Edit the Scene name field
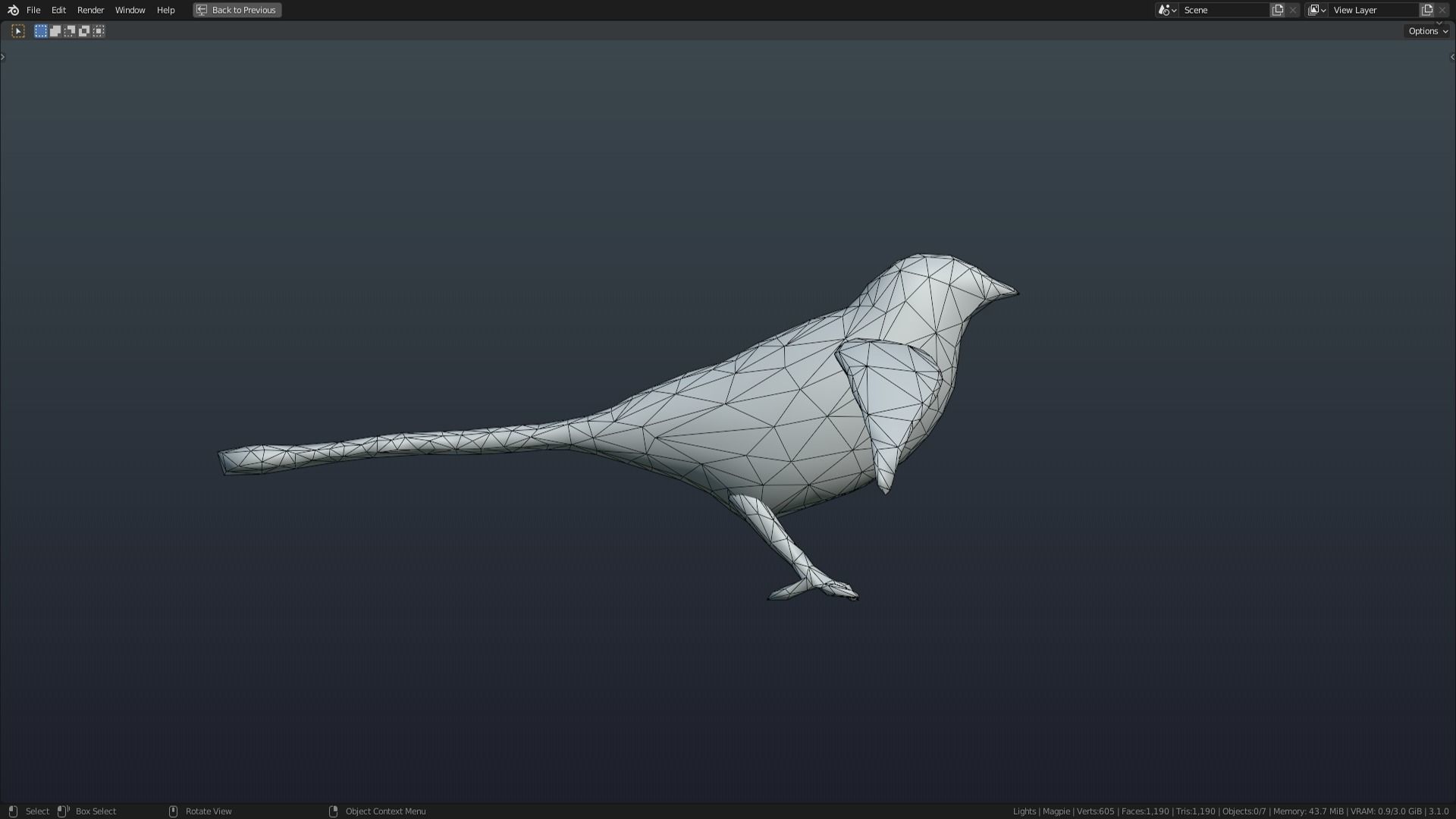This screenshot has width=1456, height=819. (x=1224, y=10)
